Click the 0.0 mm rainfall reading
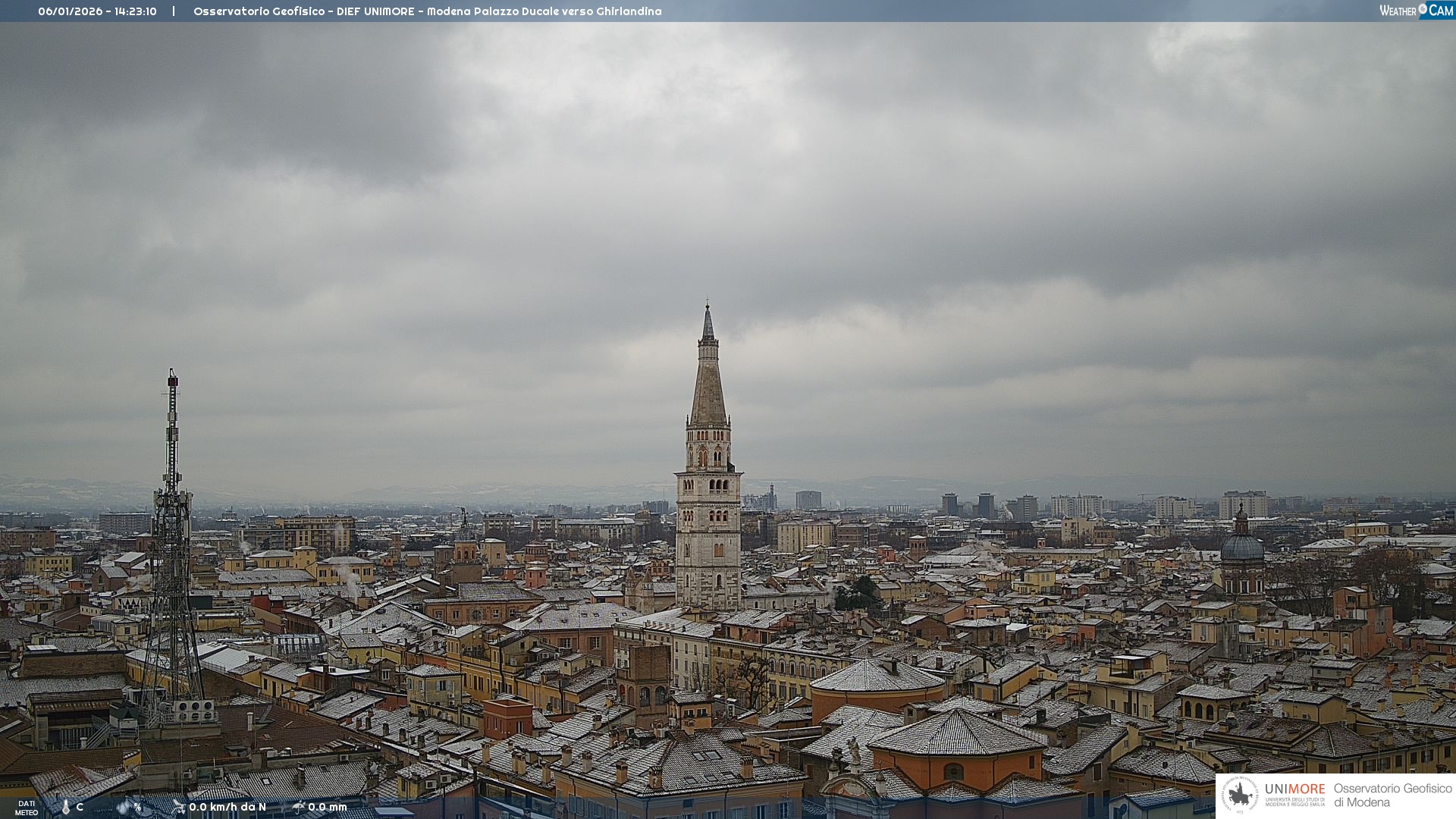The height and width of the screenshot is (819, 1456). point(328,807)
